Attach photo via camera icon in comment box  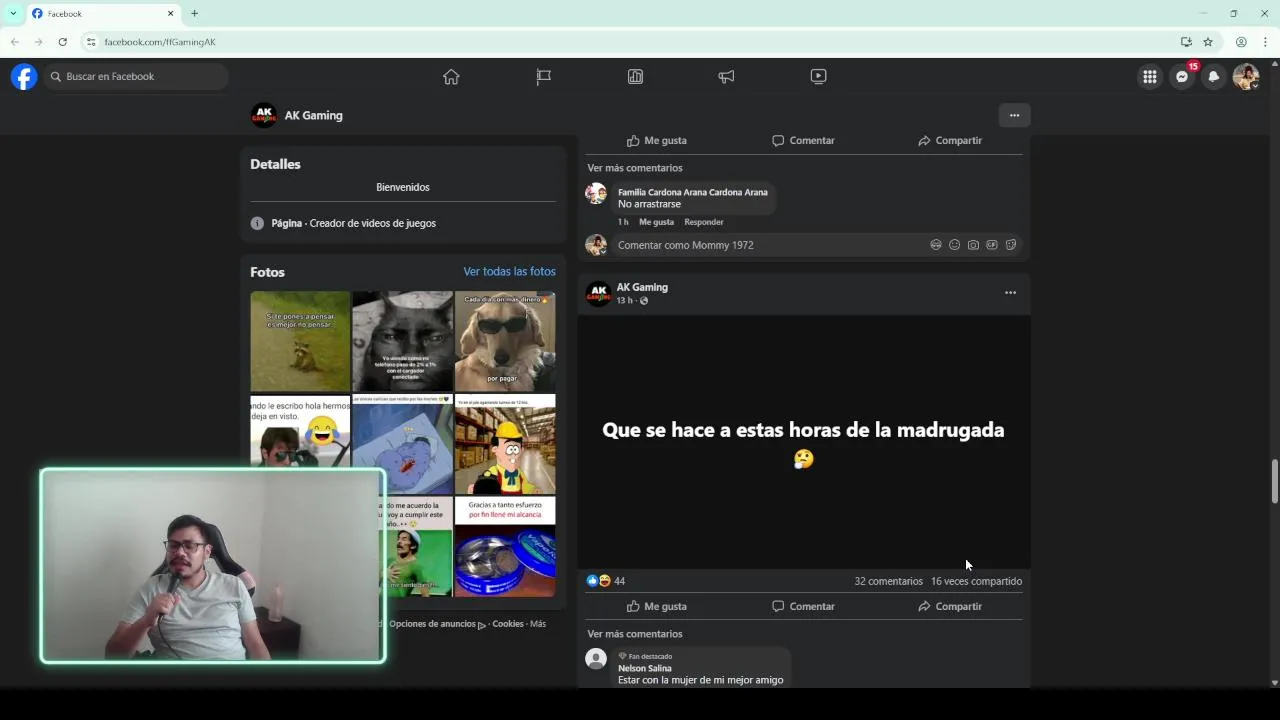[x=973, y=245]
